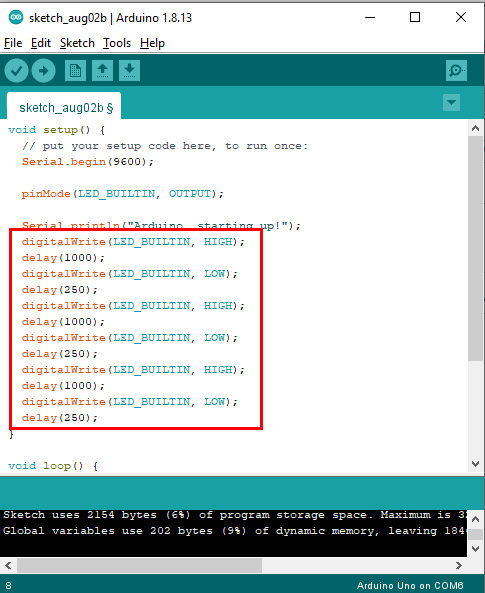Open the Edit menu
The image size is (485, 593).
40,43
